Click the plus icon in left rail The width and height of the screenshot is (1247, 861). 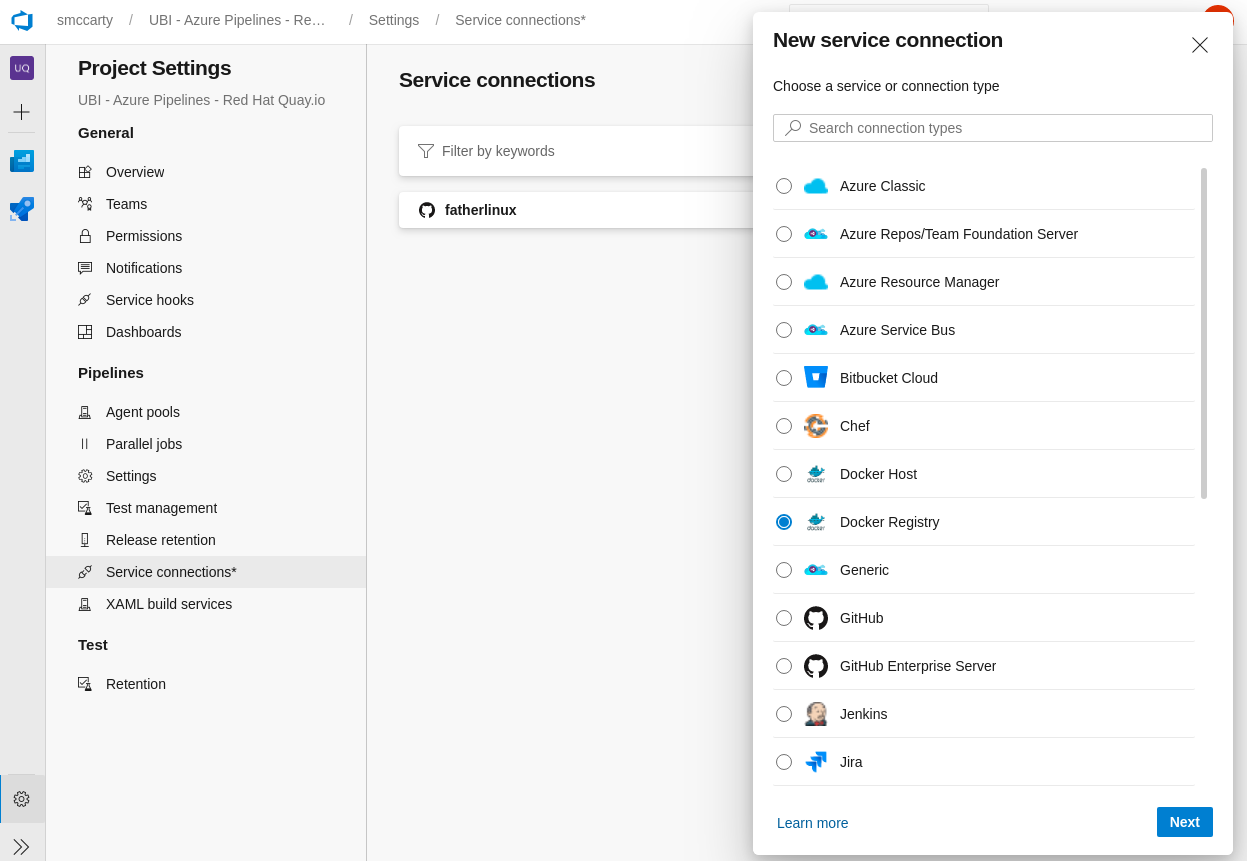click(x=21, y=112)
